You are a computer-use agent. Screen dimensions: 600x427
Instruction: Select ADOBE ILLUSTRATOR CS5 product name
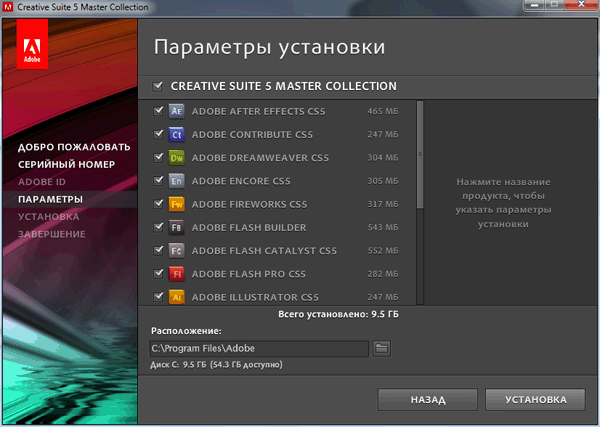(x=255, y=297)
